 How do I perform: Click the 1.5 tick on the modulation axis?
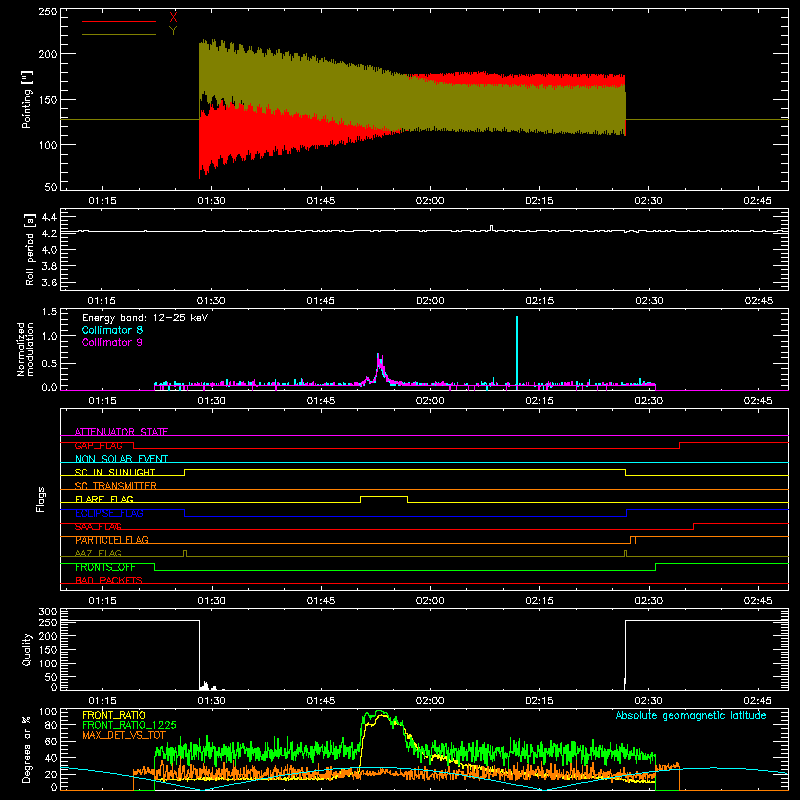49,312
